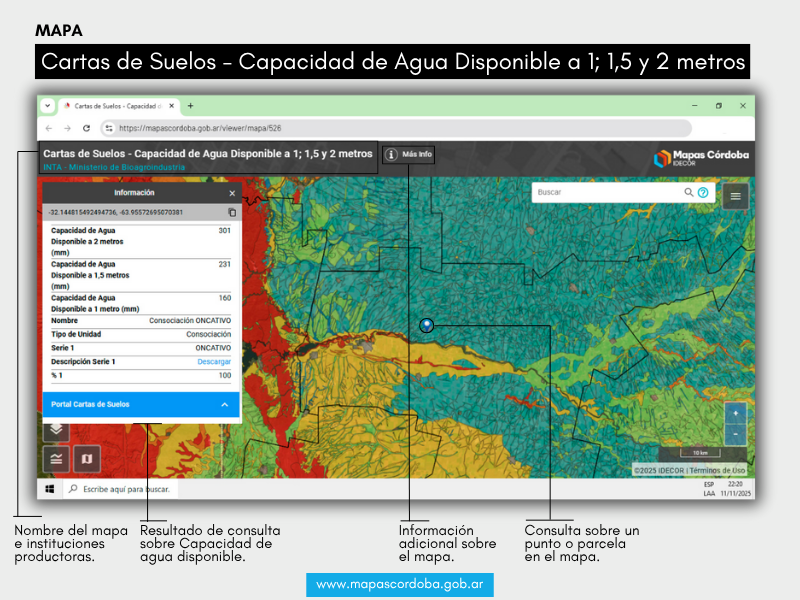Open the hamburger main menu
The width and height of the screenshot is (800, 600).
click(736, 196)
